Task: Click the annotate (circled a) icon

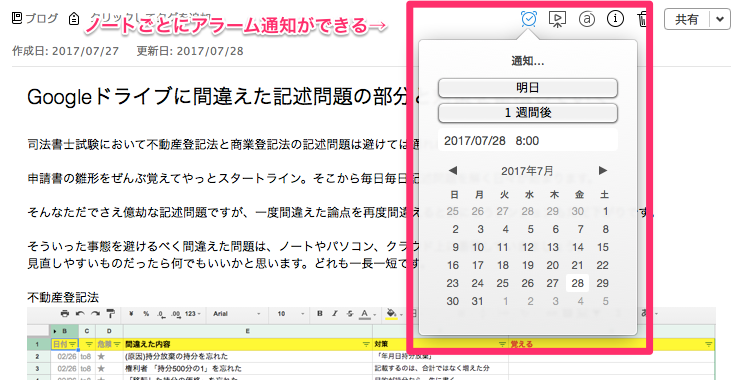Action: [586, 19]
